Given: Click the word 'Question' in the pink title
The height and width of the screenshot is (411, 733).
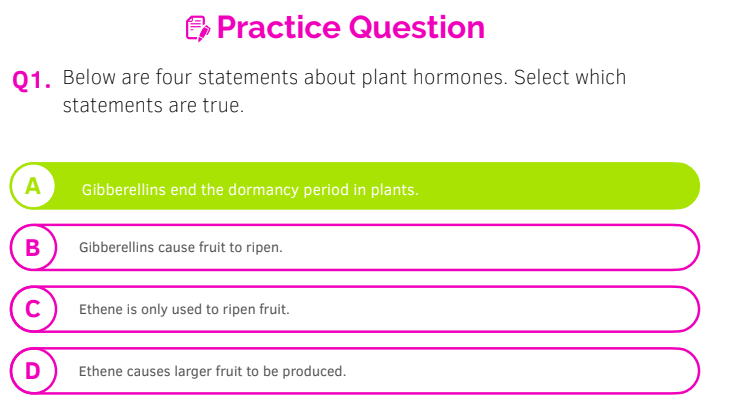Looking at the screenshot, I should [417, 28].
